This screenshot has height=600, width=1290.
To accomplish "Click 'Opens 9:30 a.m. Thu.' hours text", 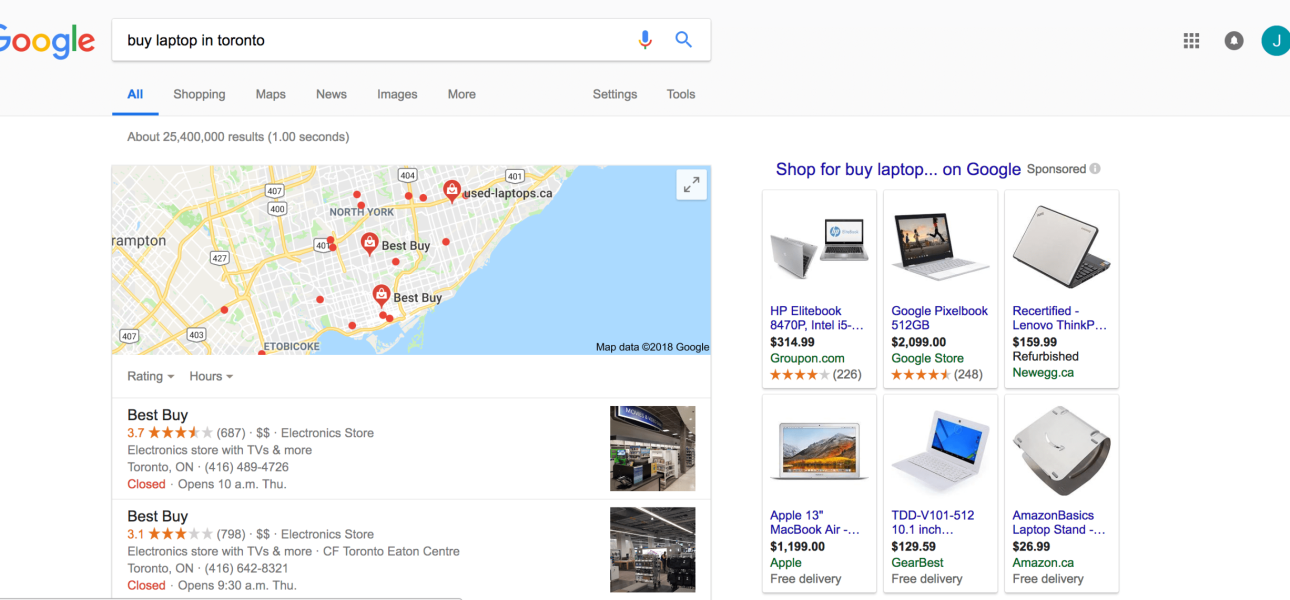I will click(x=237, y=585).
